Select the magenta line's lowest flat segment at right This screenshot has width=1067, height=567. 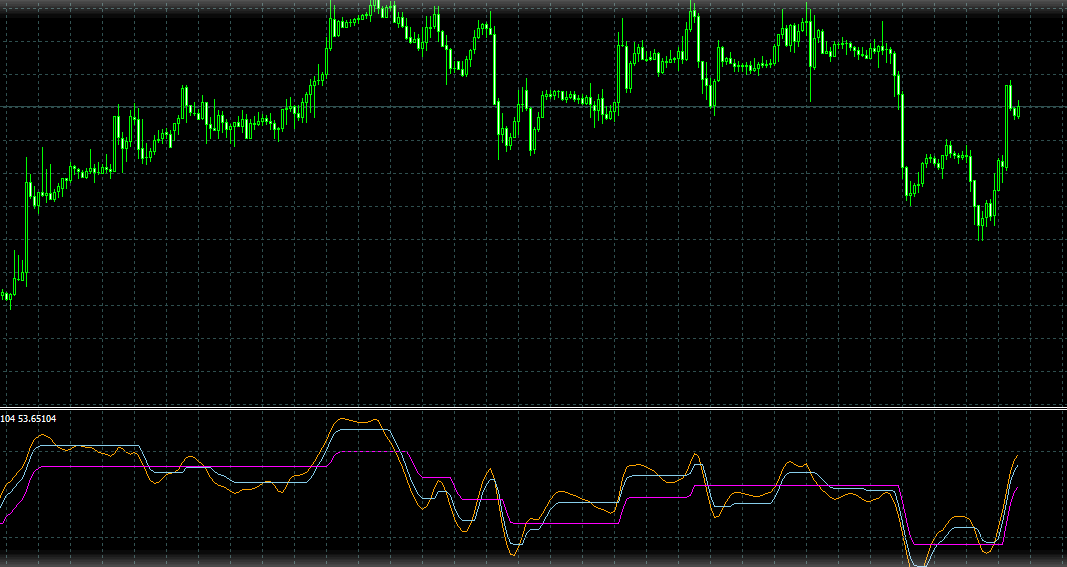click(960, 544)
